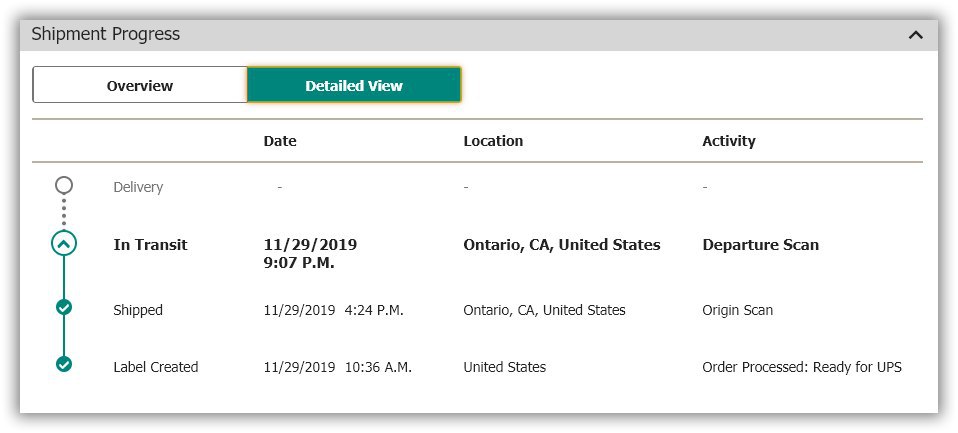This screenshot has height=433, width=958.
Task: Click the Delivery status label
Action: [x=138, y=187]
